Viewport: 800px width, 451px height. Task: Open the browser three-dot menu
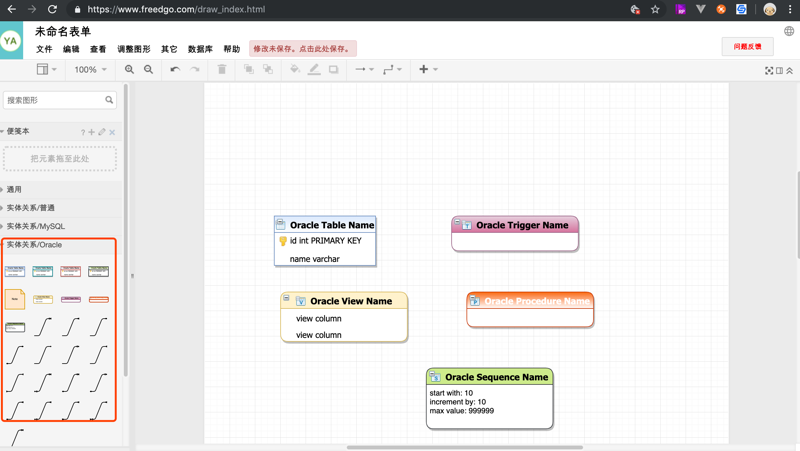(790, 9)
